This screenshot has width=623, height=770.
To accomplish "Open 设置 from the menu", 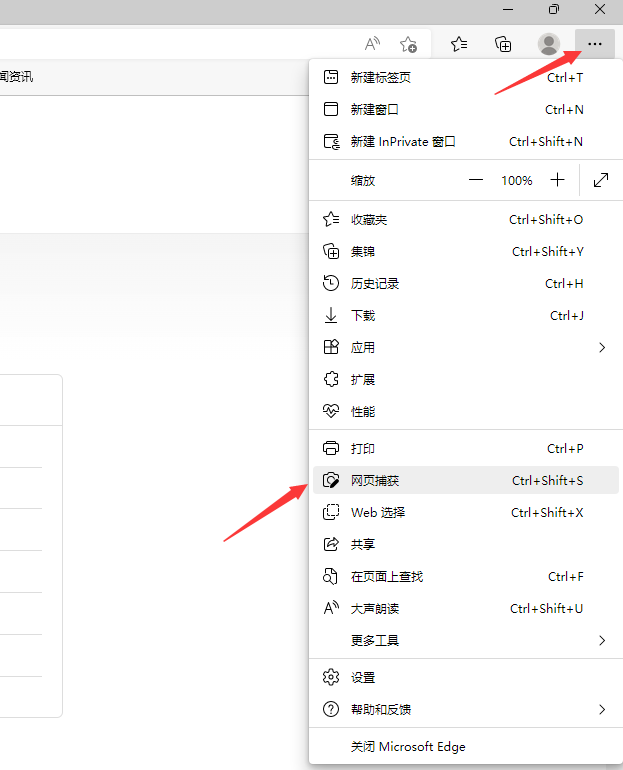I will coord(363,678).
